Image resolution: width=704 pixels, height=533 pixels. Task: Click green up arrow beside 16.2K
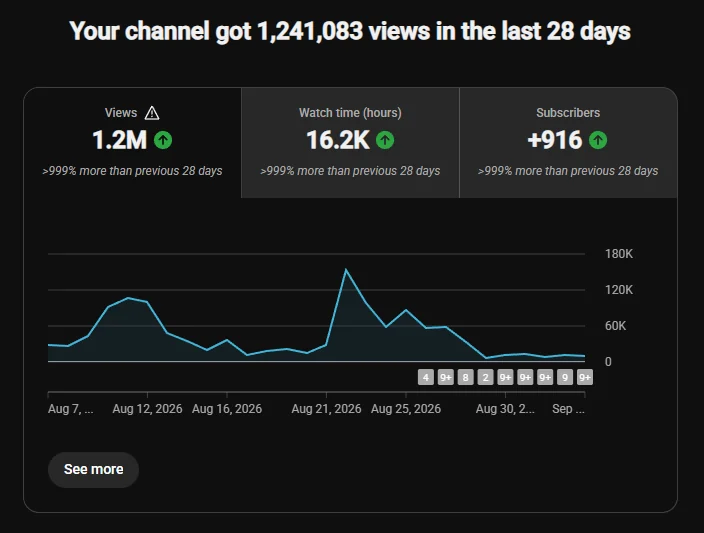[x=385, y=140]
